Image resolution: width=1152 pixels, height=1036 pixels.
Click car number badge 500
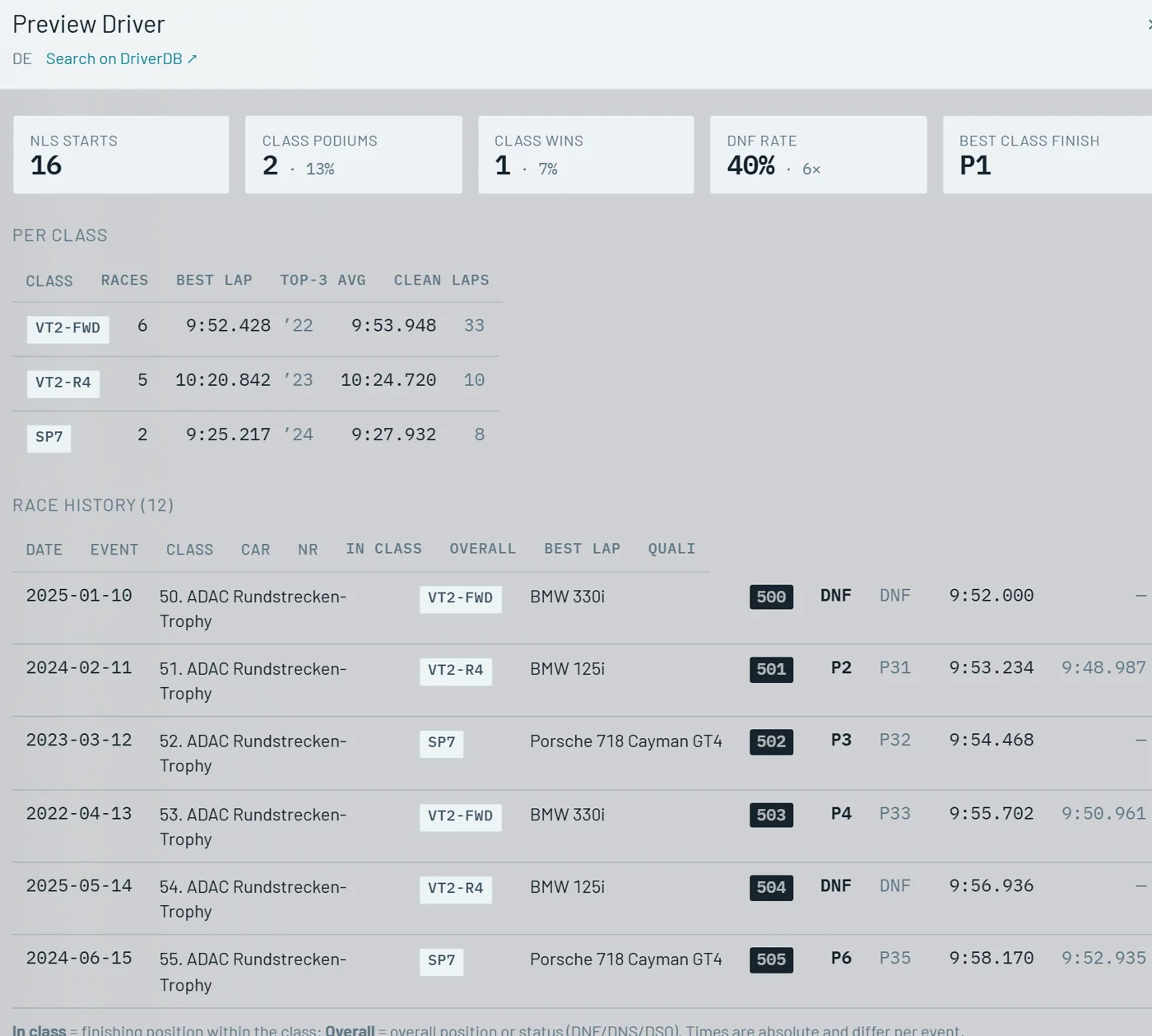(771, 597)
